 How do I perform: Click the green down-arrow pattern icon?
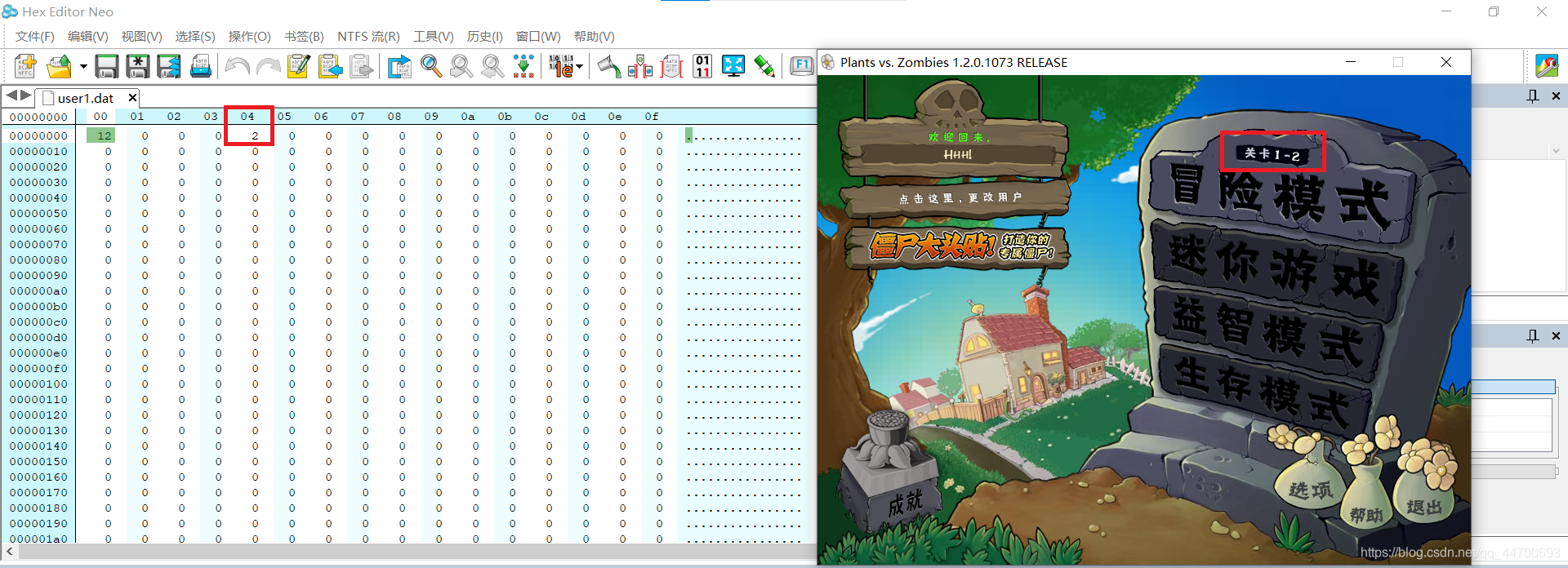pyautogui.click(x=523, y=66)
